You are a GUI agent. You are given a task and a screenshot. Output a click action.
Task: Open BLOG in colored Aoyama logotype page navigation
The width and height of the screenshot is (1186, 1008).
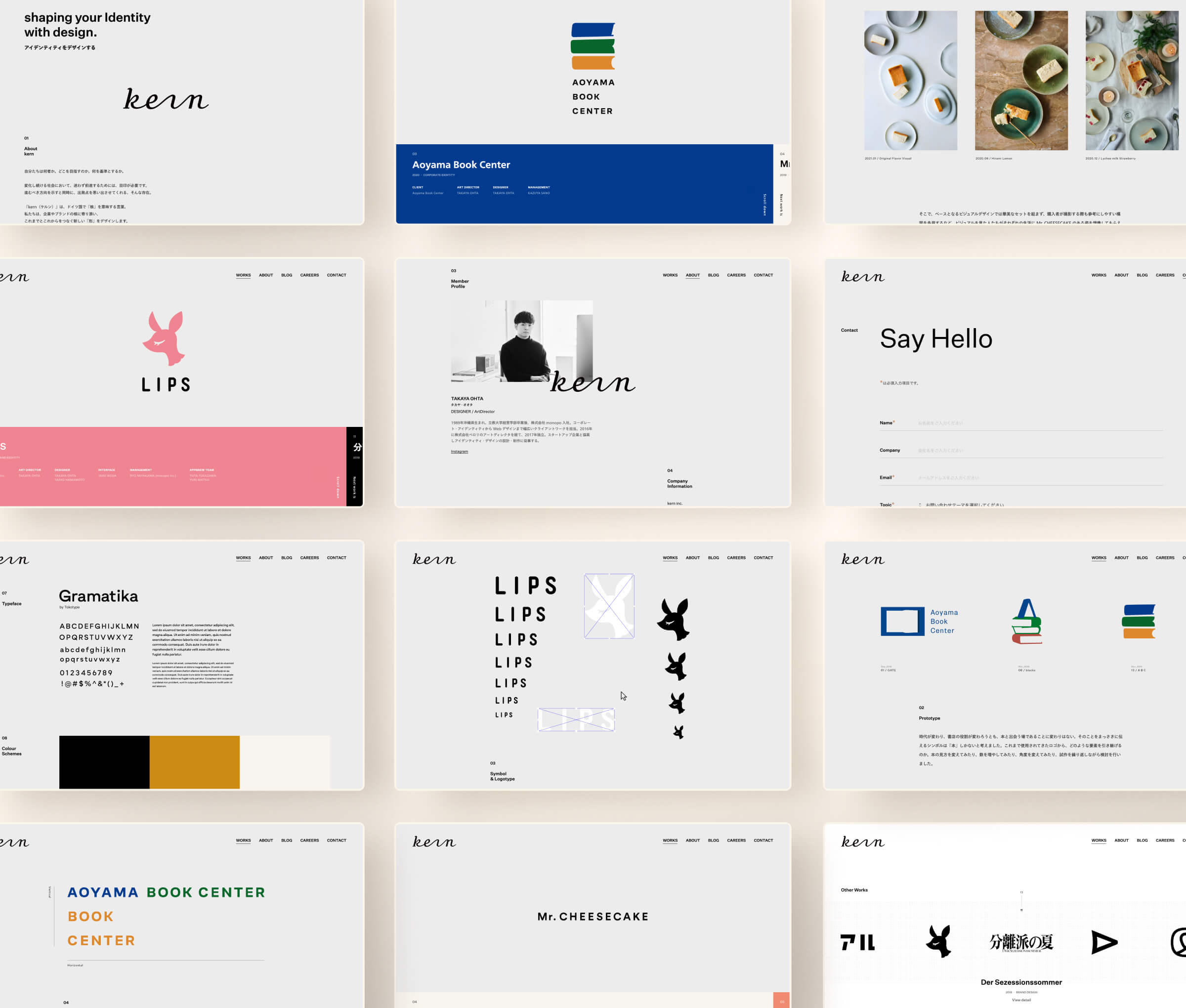[x=287, y=840]
